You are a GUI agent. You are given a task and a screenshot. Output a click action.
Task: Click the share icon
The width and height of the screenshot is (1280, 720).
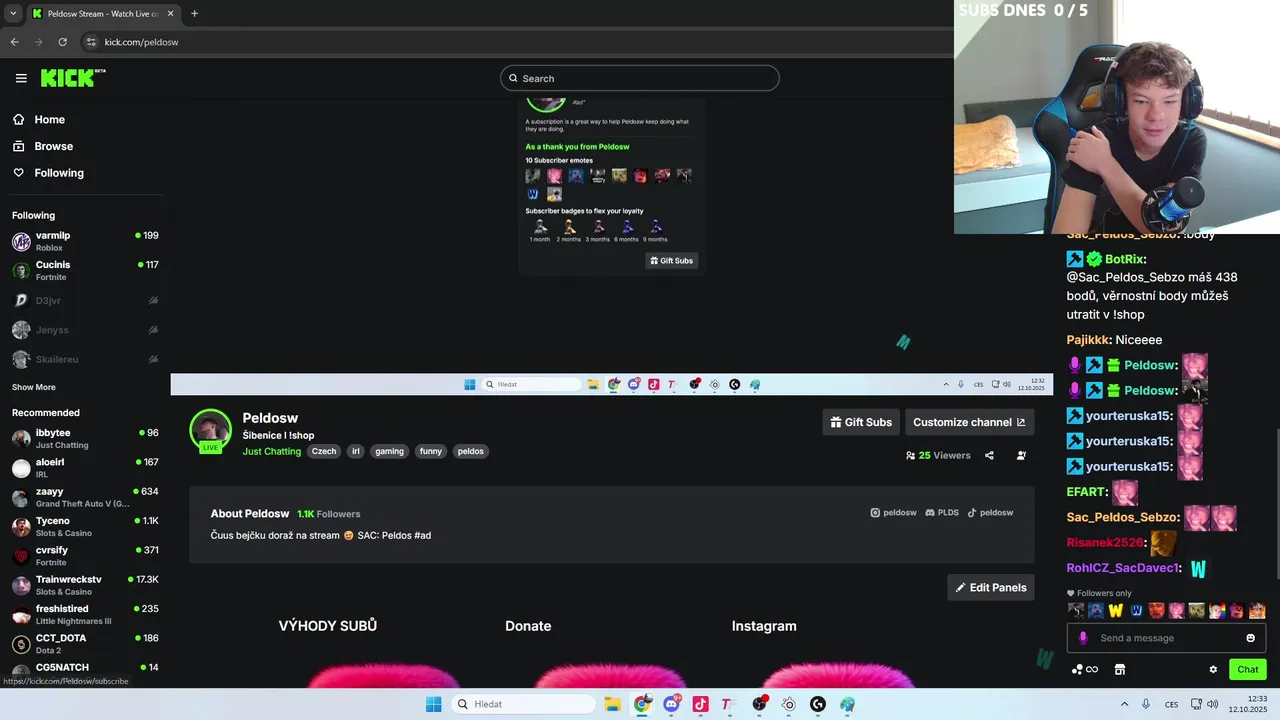[x=989, y=455]
